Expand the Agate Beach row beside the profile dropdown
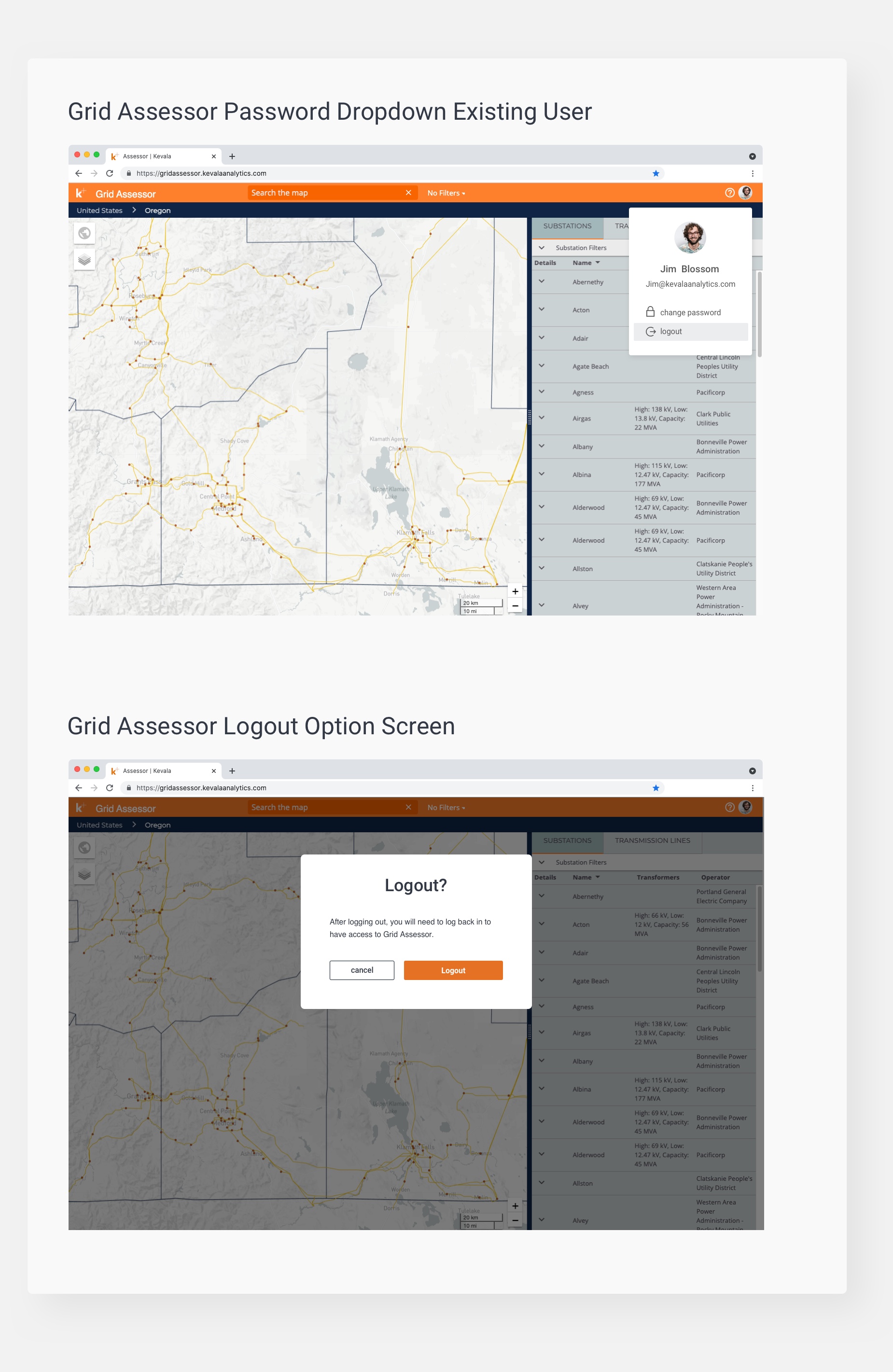The image size is (893, 1372). coord(541,365)
